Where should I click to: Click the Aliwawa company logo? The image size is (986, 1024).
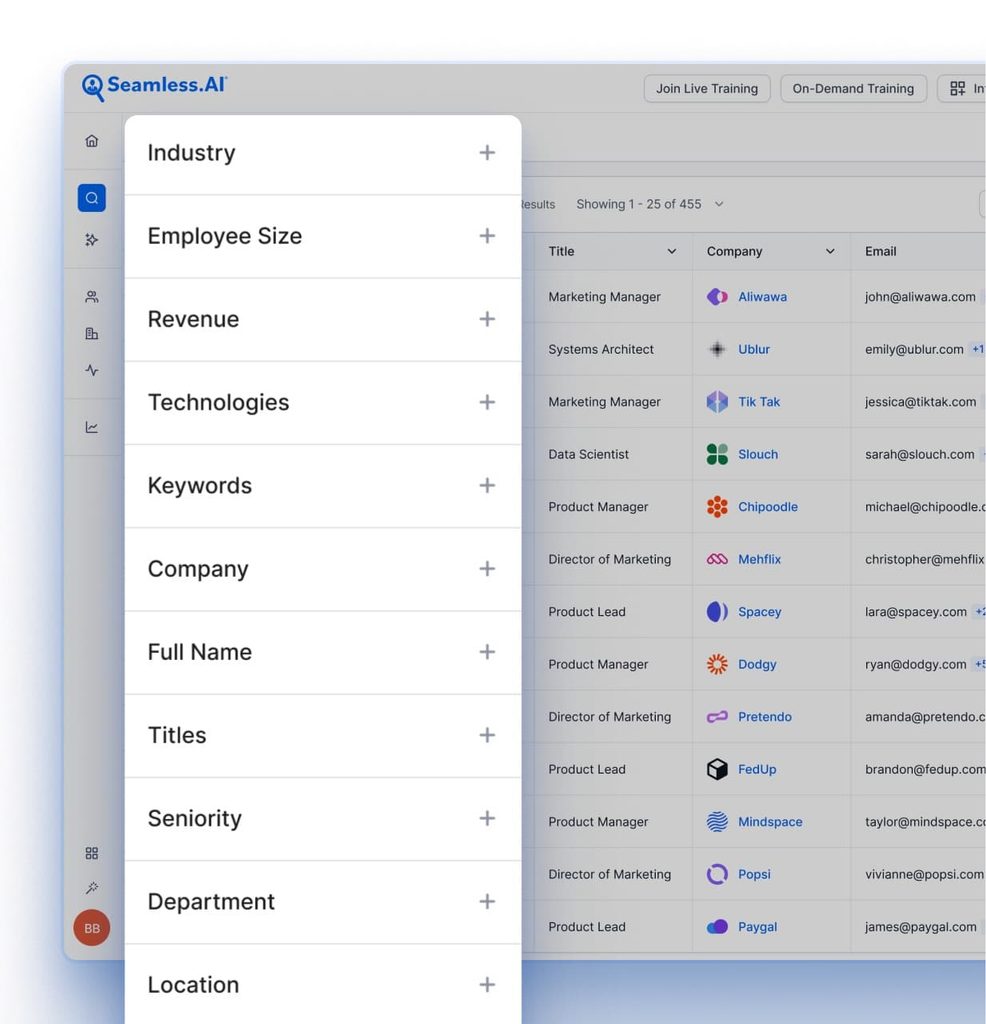717,296
